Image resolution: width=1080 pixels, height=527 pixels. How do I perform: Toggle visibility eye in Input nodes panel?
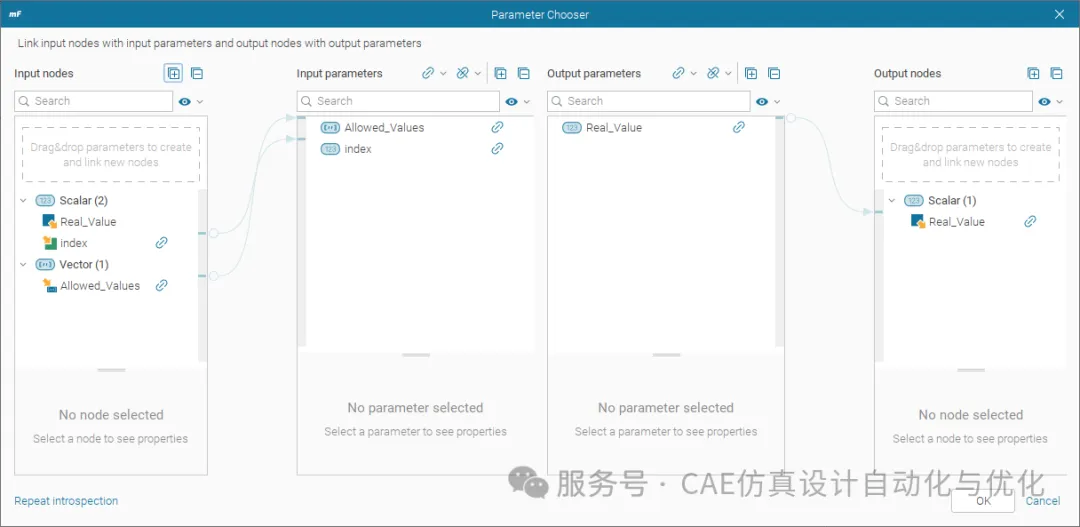185,101
